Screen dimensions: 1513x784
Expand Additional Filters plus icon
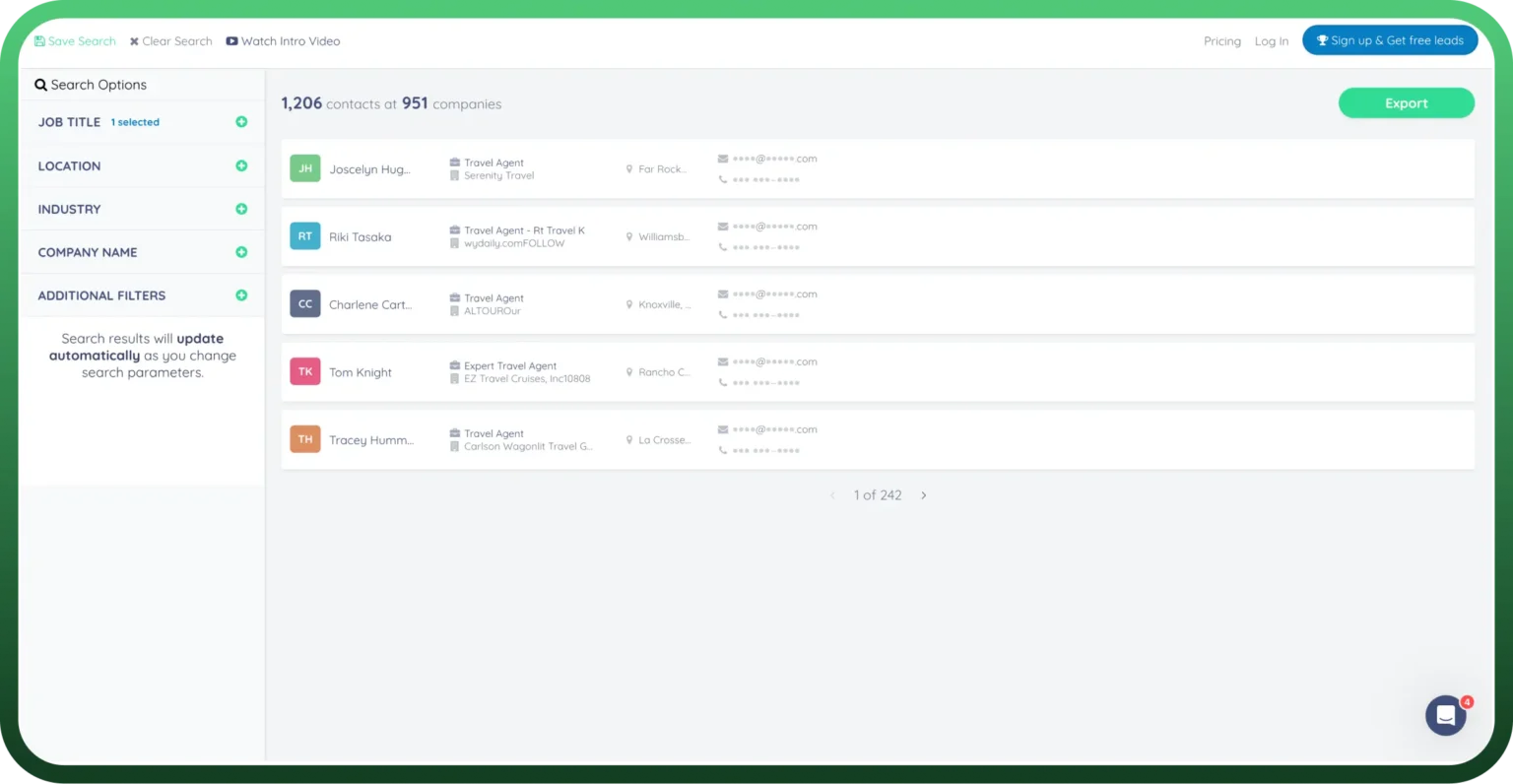point(241,295)
